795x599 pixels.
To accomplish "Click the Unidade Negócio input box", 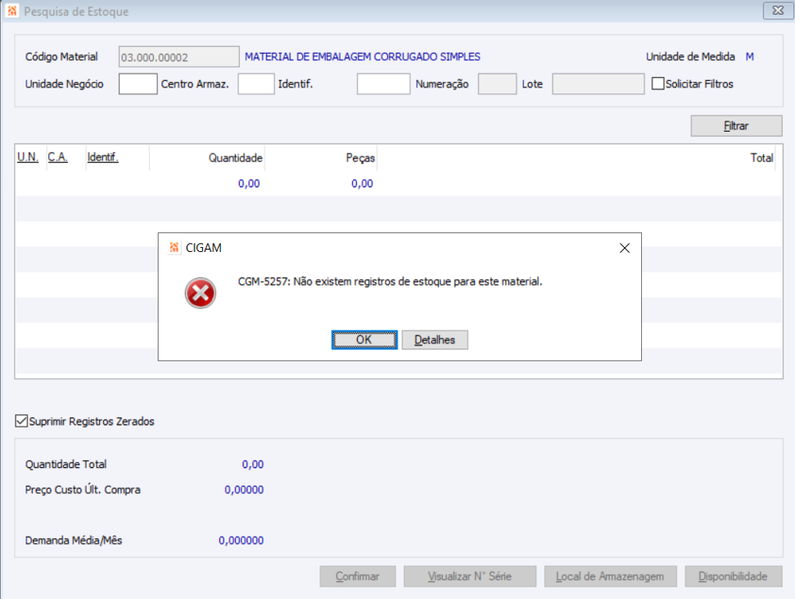I will (138, 84).
